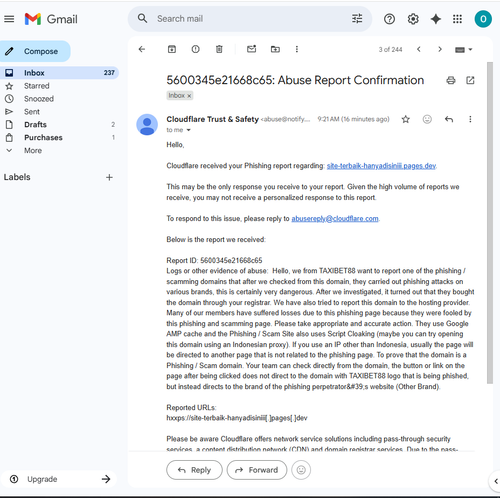Delete this email with trash icon
The height and width of the screenshot is (498, 500).
tap(219, 49)
